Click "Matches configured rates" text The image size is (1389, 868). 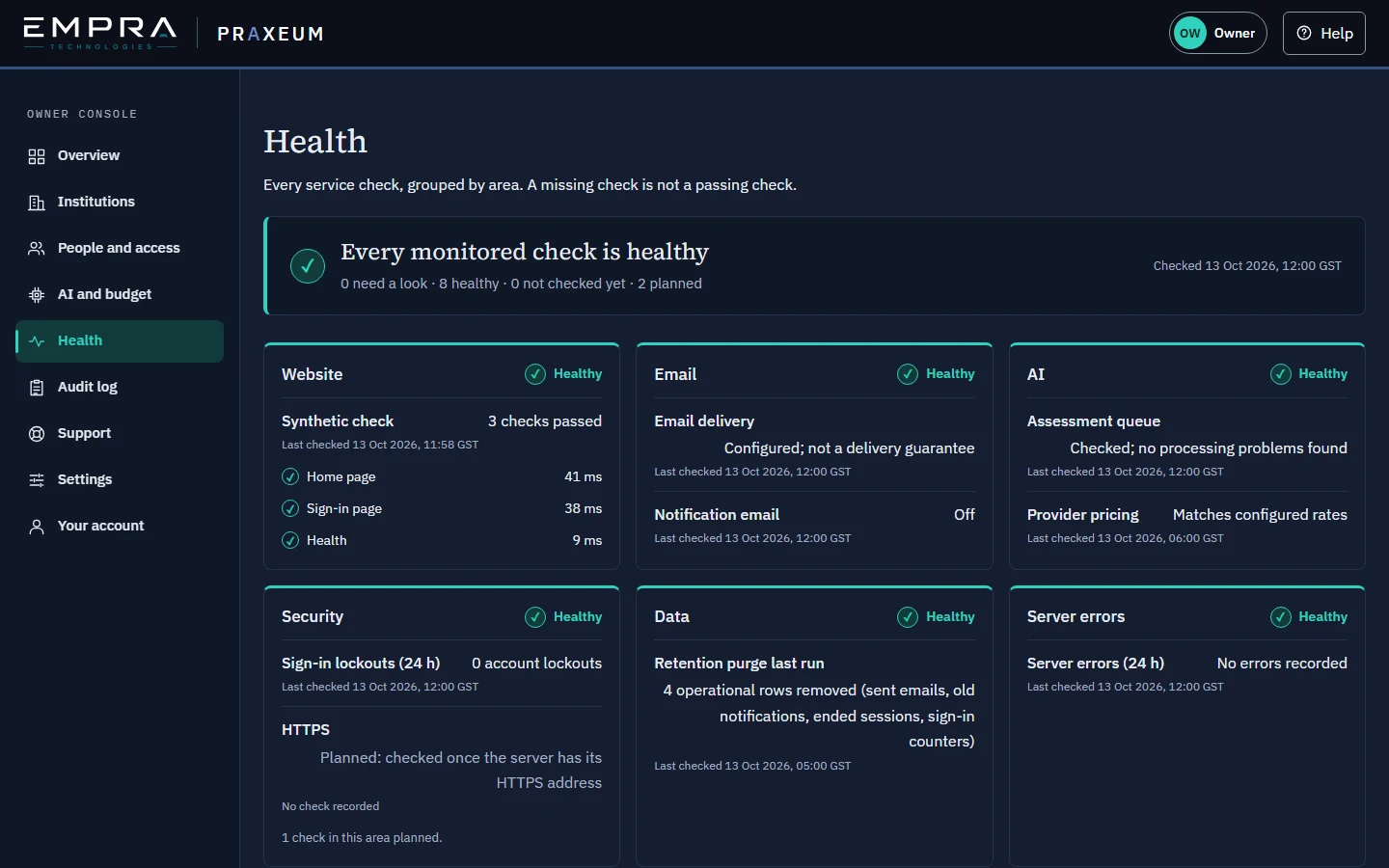tap(1260, 515)
